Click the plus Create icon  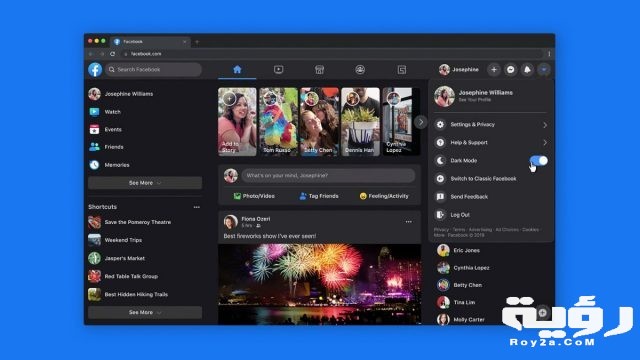[493, 70]
